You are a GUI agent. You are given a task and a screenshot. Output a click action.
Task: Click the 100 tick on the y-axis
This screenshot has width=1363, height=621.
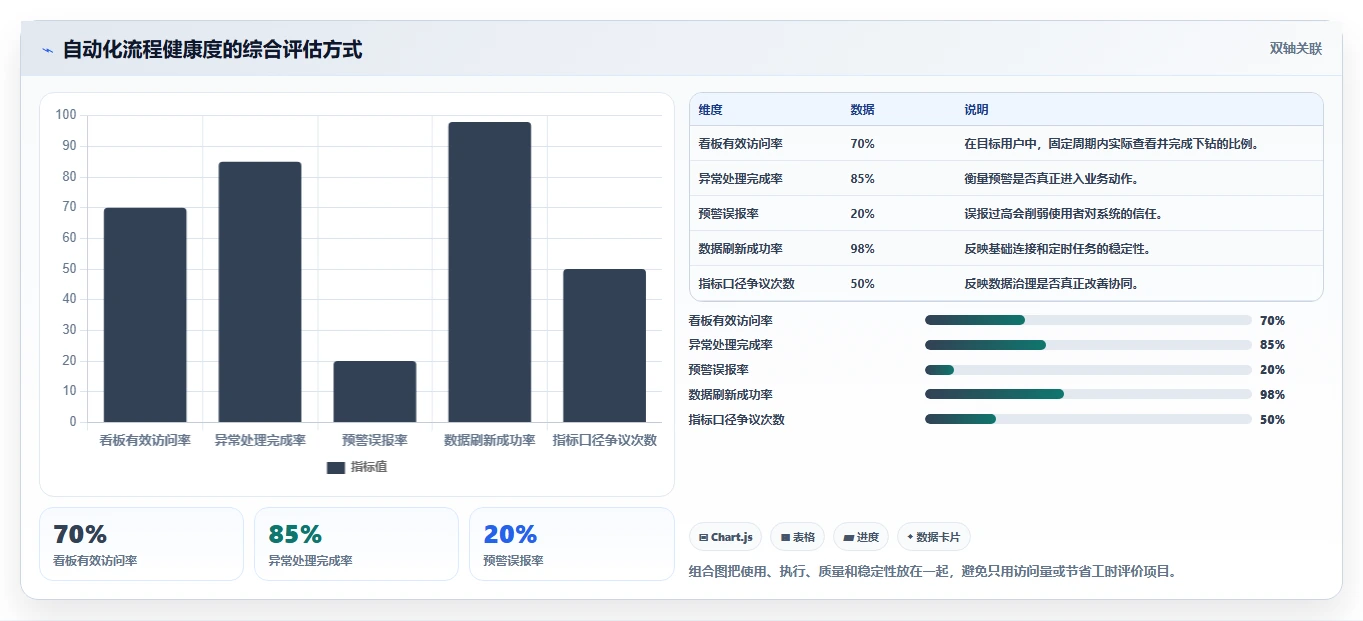coord(66,115)
